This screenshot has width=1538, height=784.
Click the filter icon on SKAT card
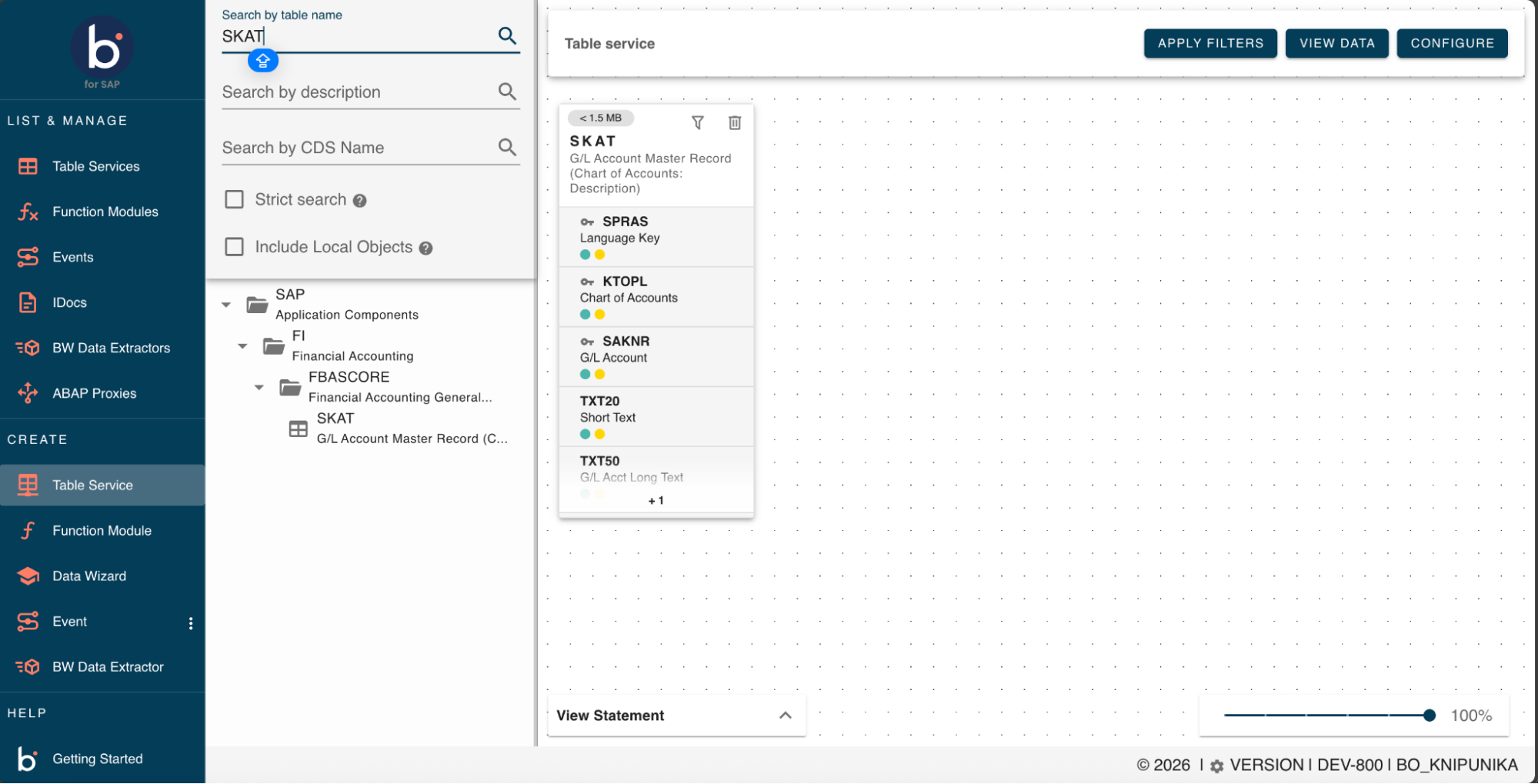point(697,123)
